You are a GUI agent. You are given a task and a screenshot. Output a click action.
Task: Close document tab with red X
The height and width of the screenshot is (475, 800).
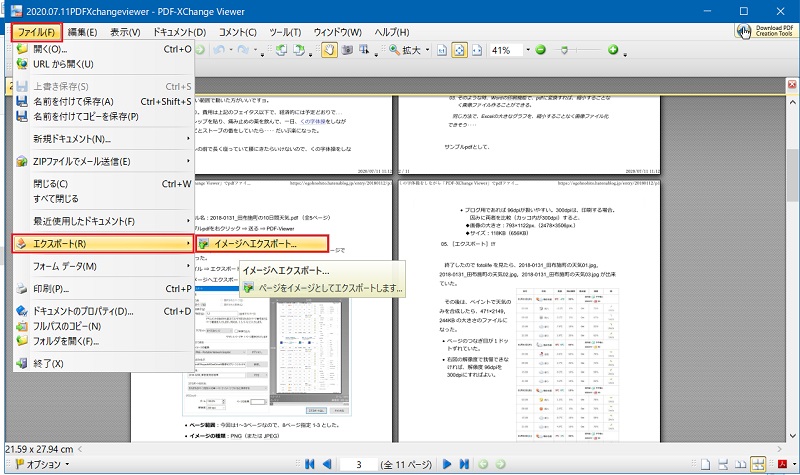[792, 85]
